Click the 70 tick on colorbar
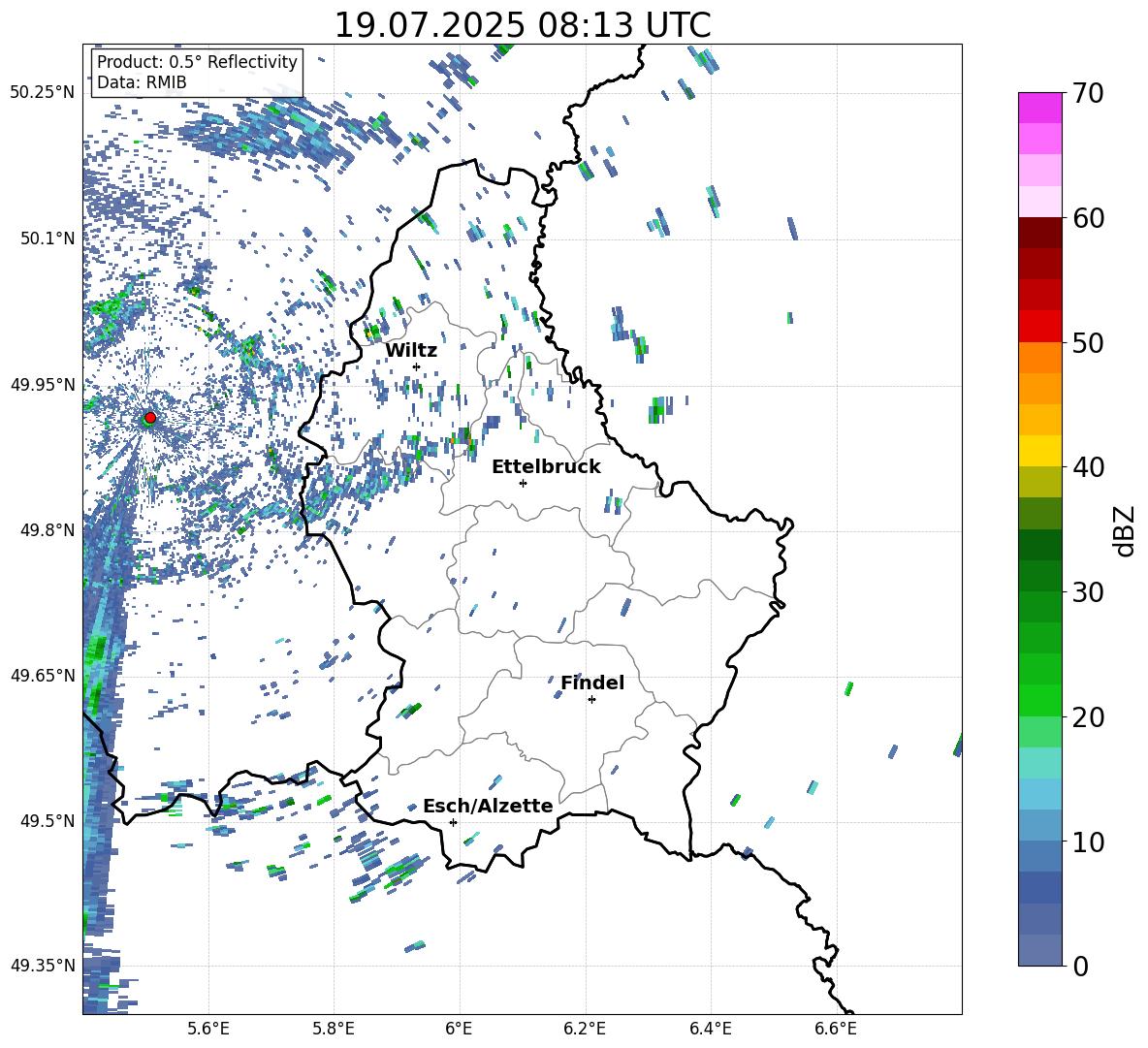Viewport: 1148px width, 1048px height. tap(1088, 93)
